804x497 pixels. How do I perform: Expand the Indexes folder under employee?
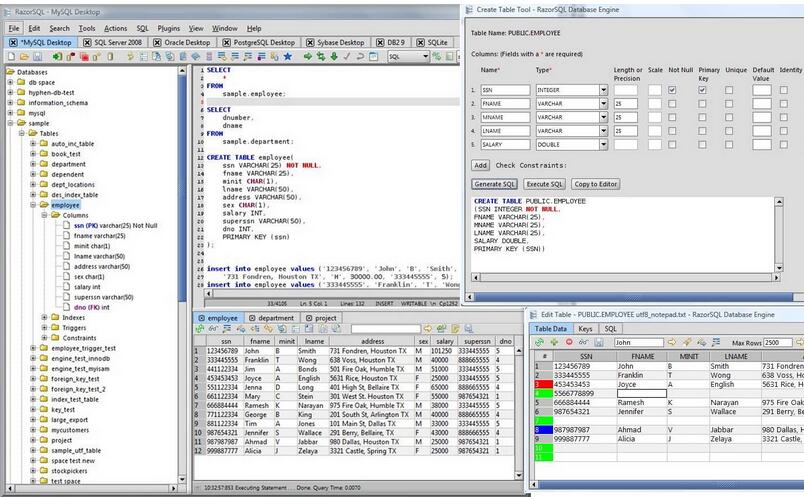click(44, 317)
